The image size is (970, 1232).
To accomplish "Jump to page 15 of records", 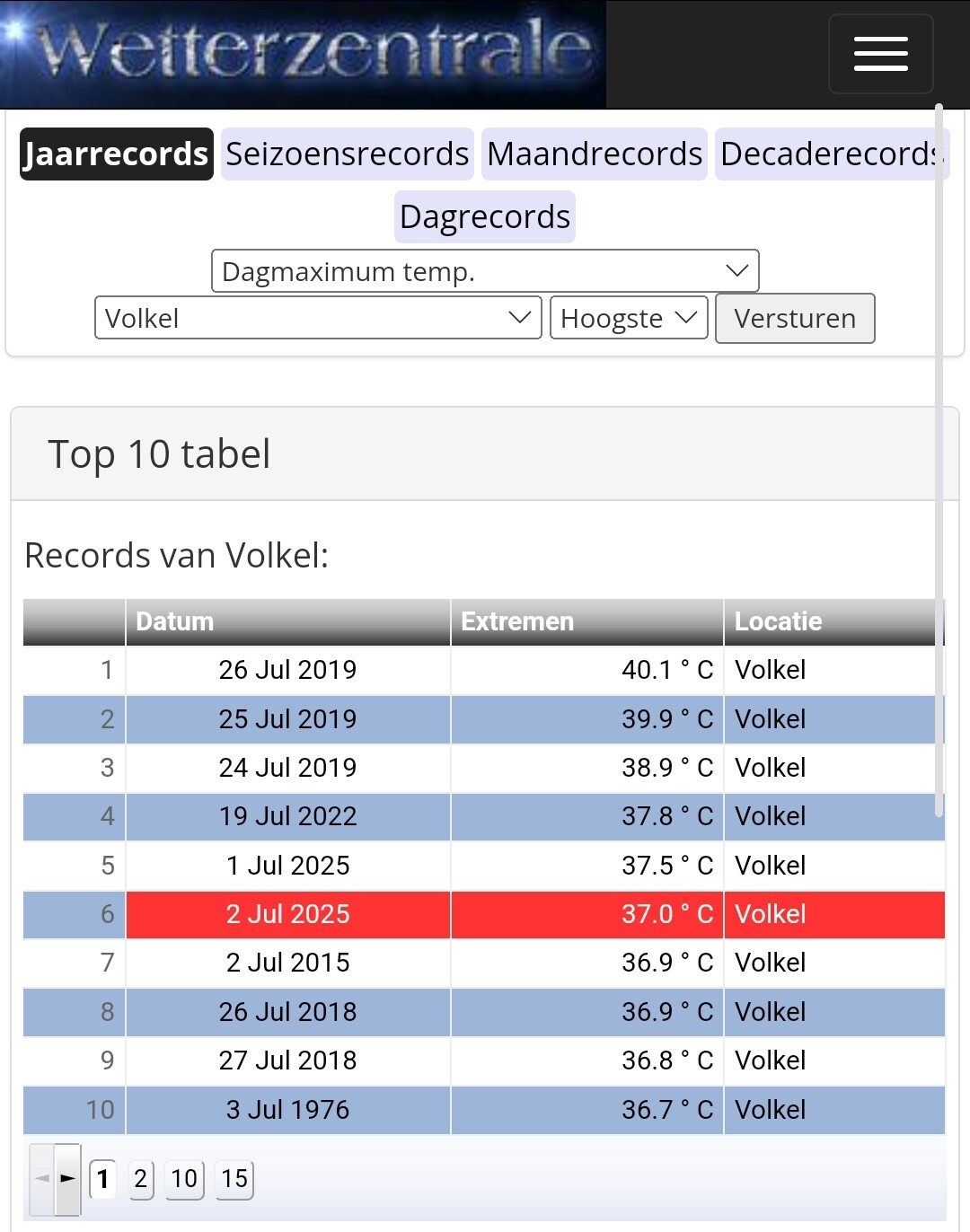I will click(234, 1178).
